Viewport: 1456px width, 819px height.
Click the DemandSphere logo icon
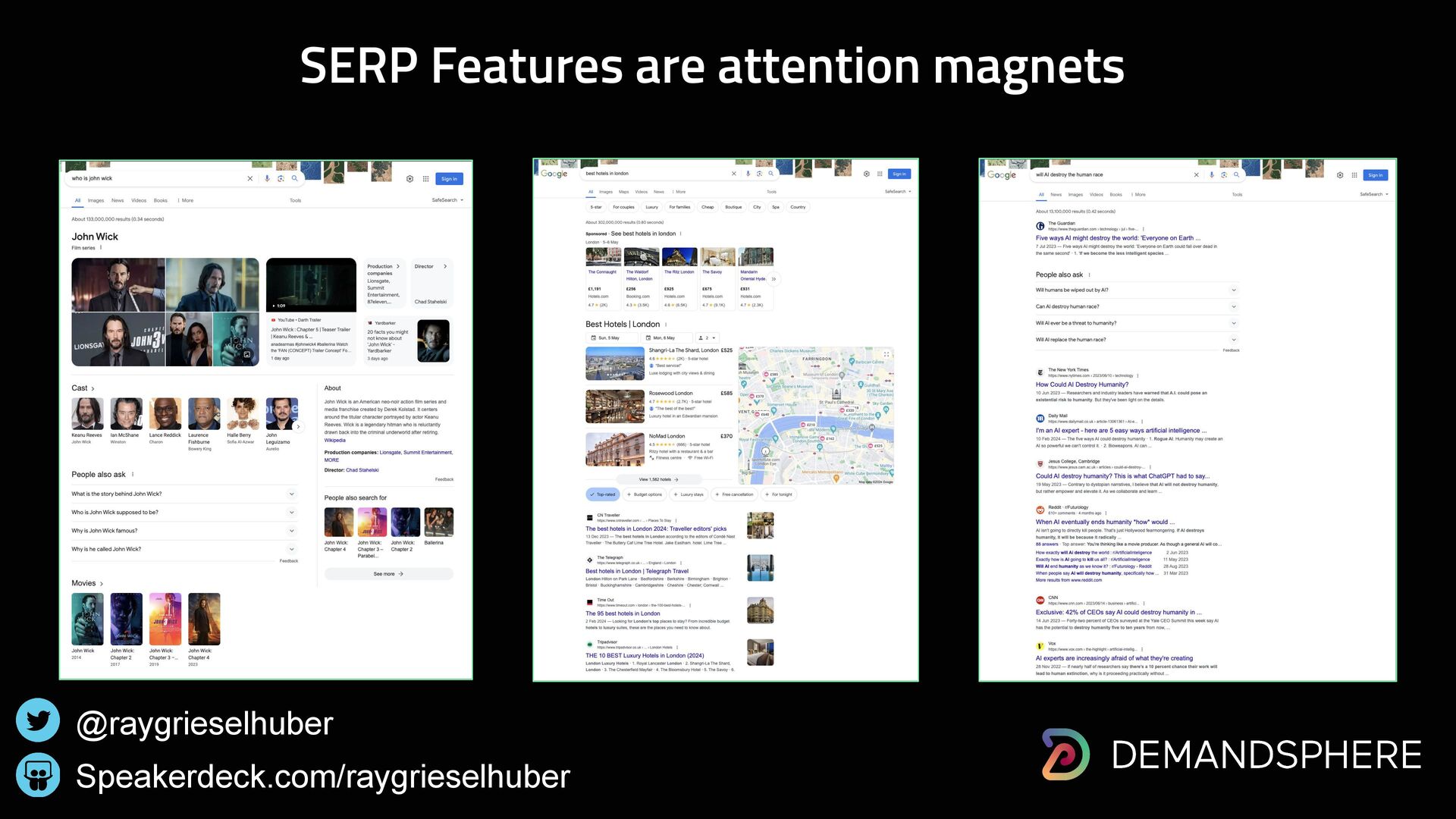1065,754
